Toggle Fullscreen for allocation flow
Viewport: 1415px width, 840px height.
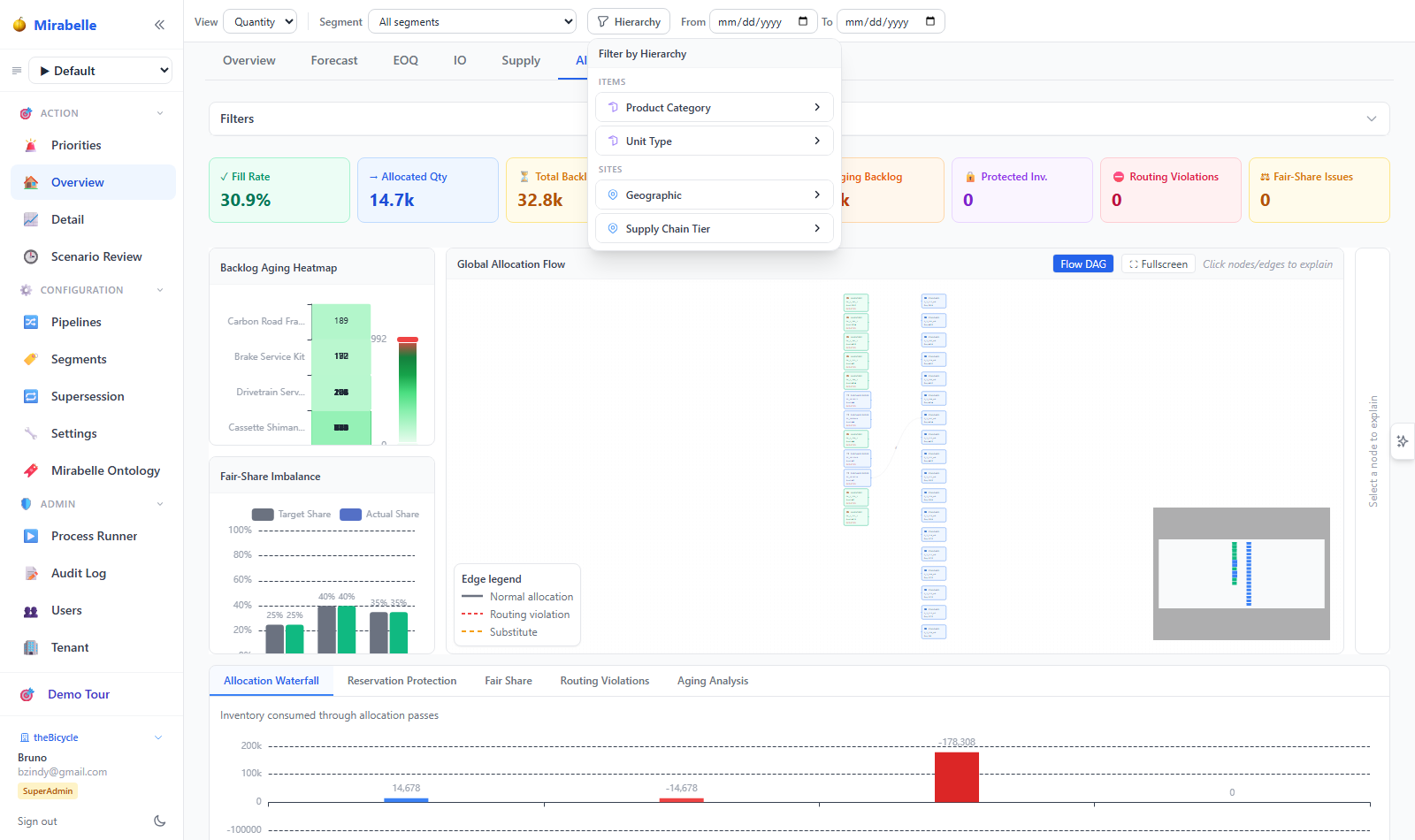pos(1159,263)
